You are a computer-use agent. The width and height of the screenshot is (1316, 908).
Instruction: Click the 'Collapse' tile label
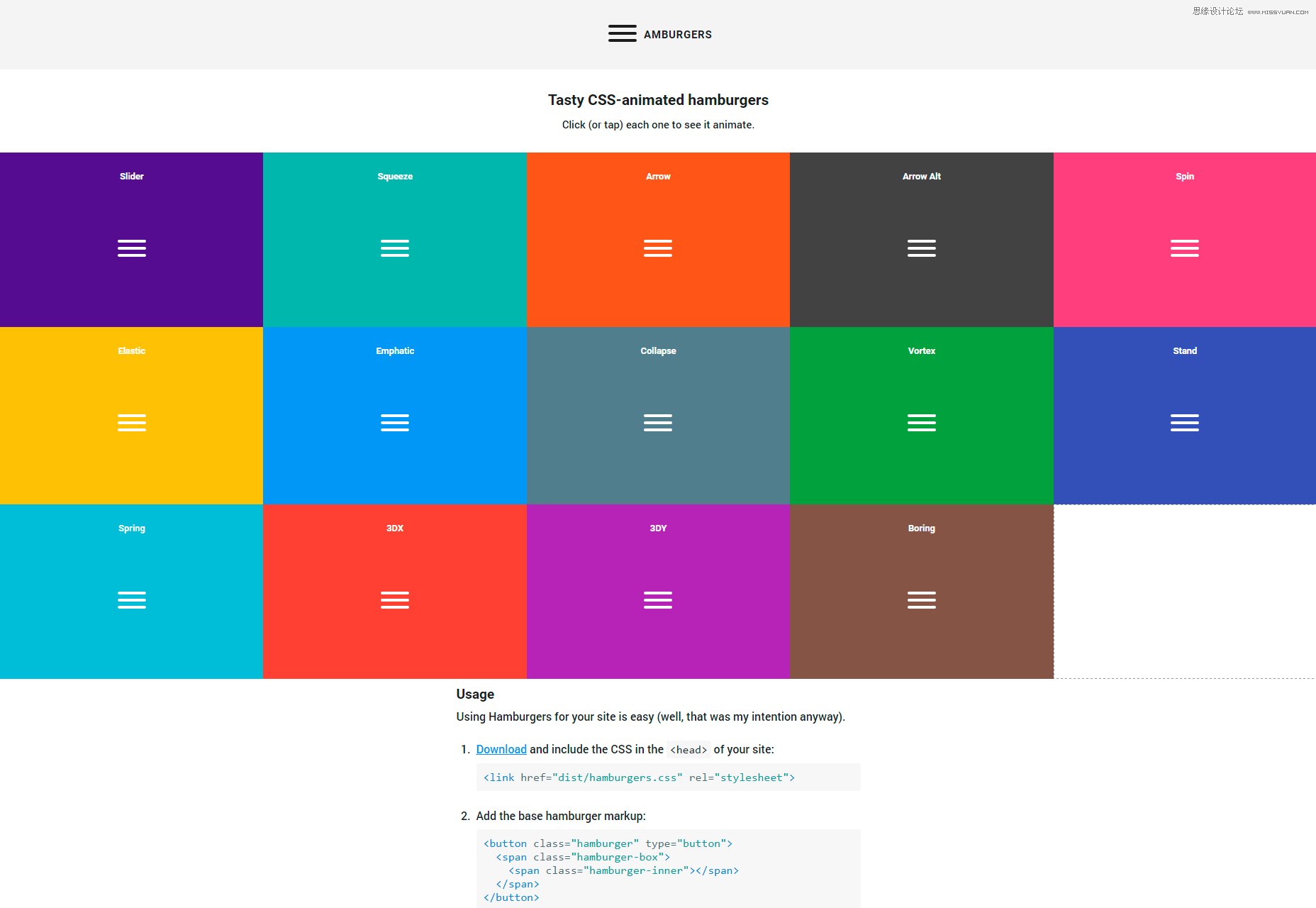[658, 350]
